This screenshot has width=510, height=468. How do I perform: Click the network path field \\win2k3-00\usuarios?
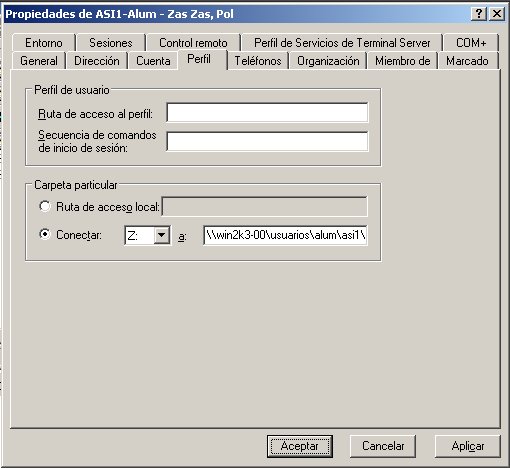[x=285, y=235]
